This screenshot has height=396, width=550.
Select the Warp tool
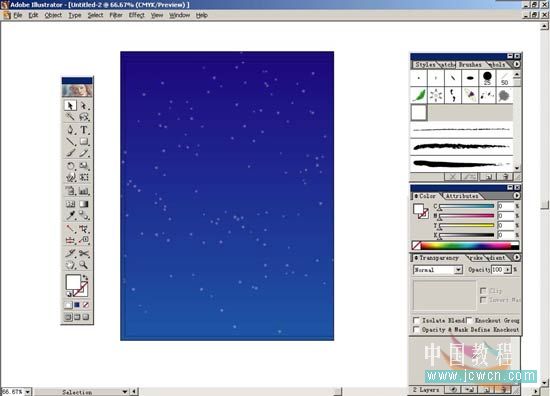point(70,177)
